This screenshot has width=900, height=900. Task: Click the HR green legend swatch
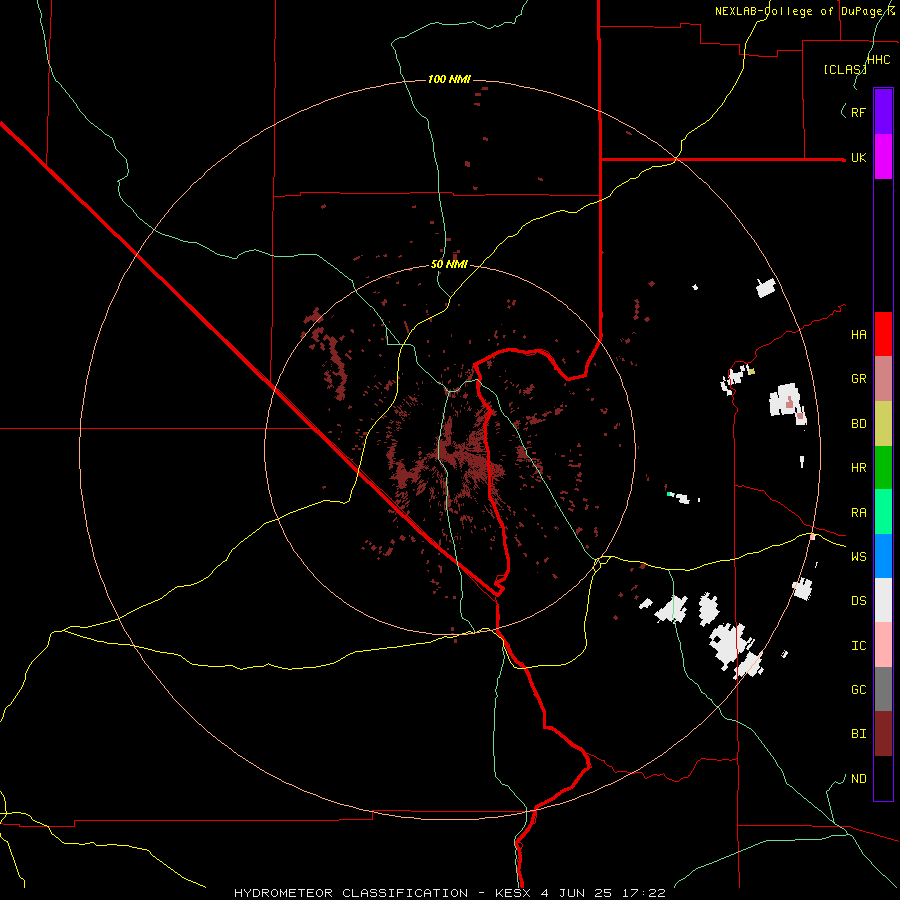[x=883, y=468]
